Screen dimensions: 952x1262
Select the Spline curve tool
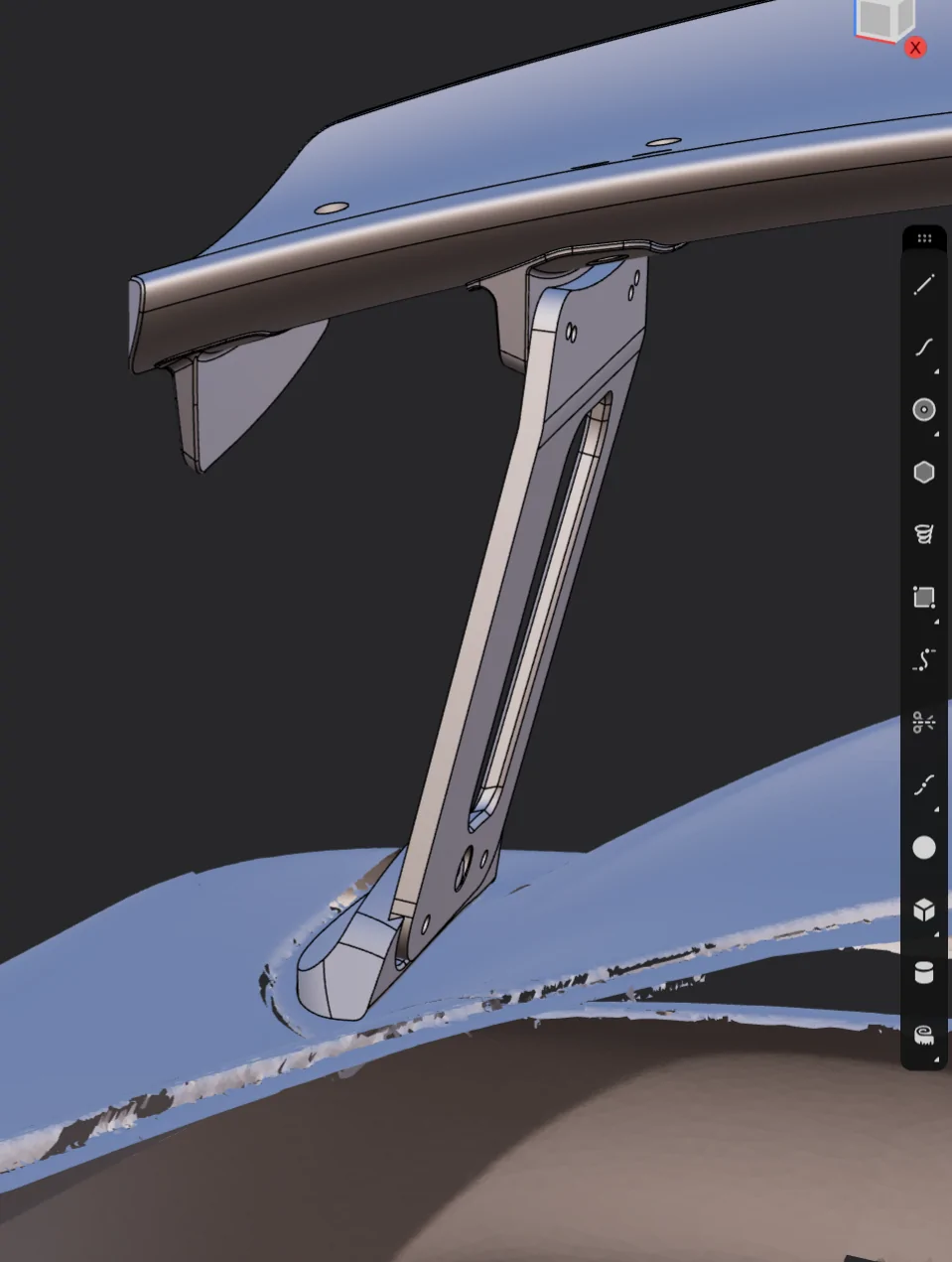pyautogui.click(x=924, y=348)
